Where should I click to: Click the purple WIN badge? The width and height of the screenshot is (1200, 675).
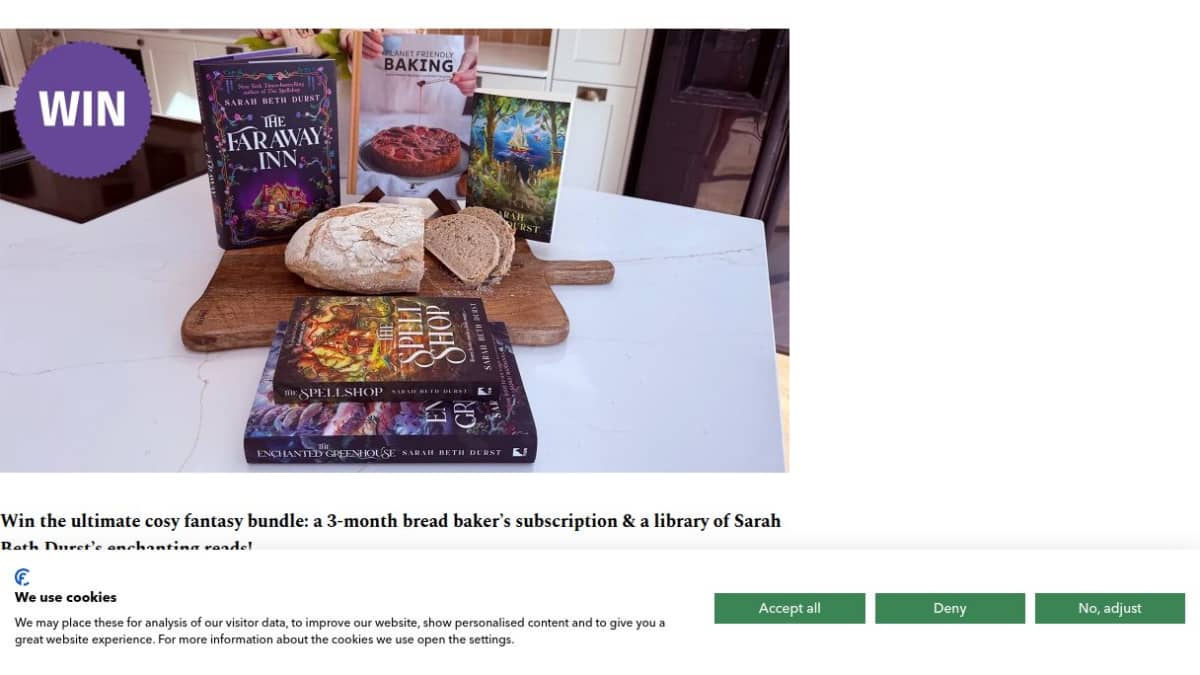tap(83, 108)
